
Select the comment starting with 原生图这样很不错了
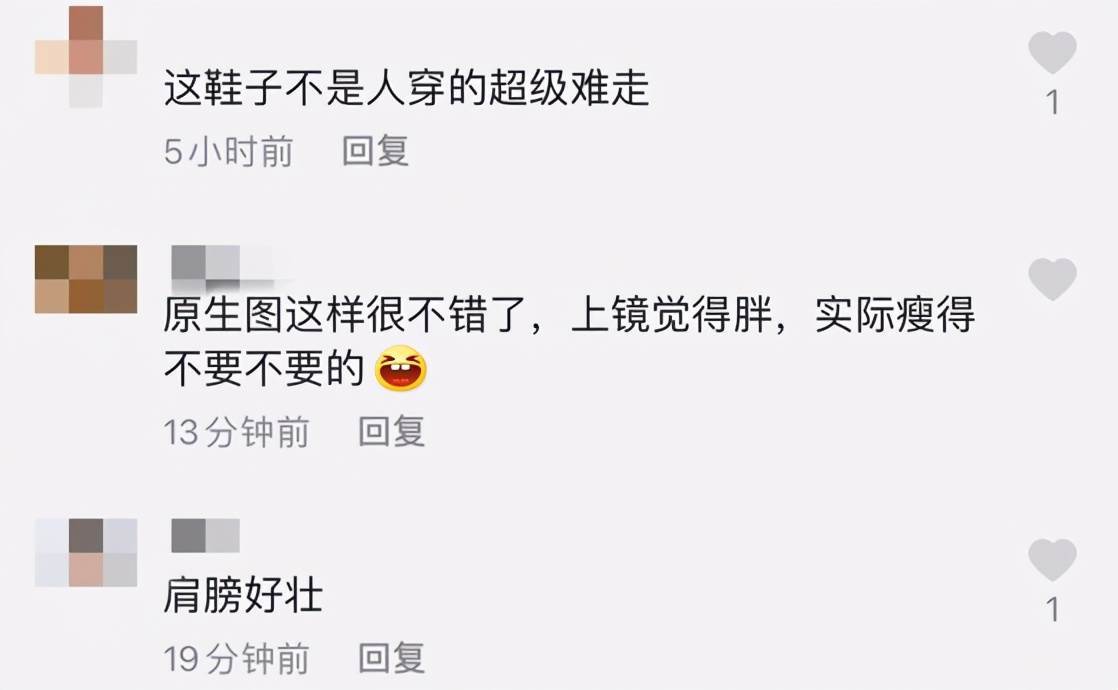[569, 341]
